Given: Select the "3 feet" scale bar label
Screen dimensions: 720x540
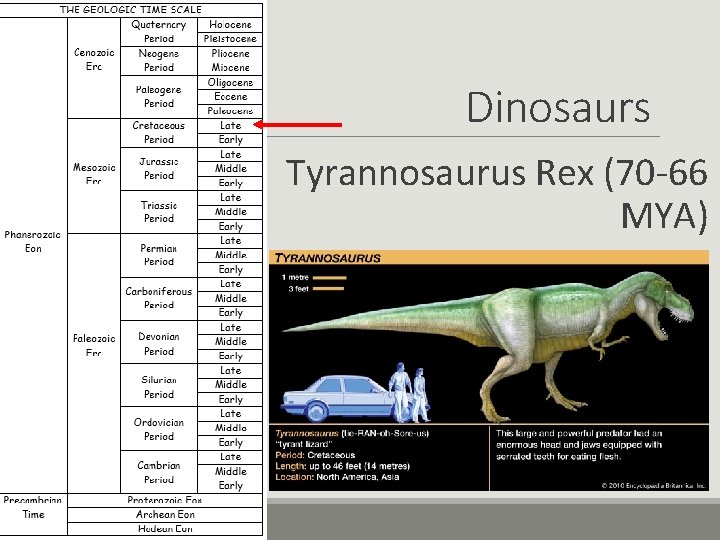Looking at the screenshot, I should point(298,289).
